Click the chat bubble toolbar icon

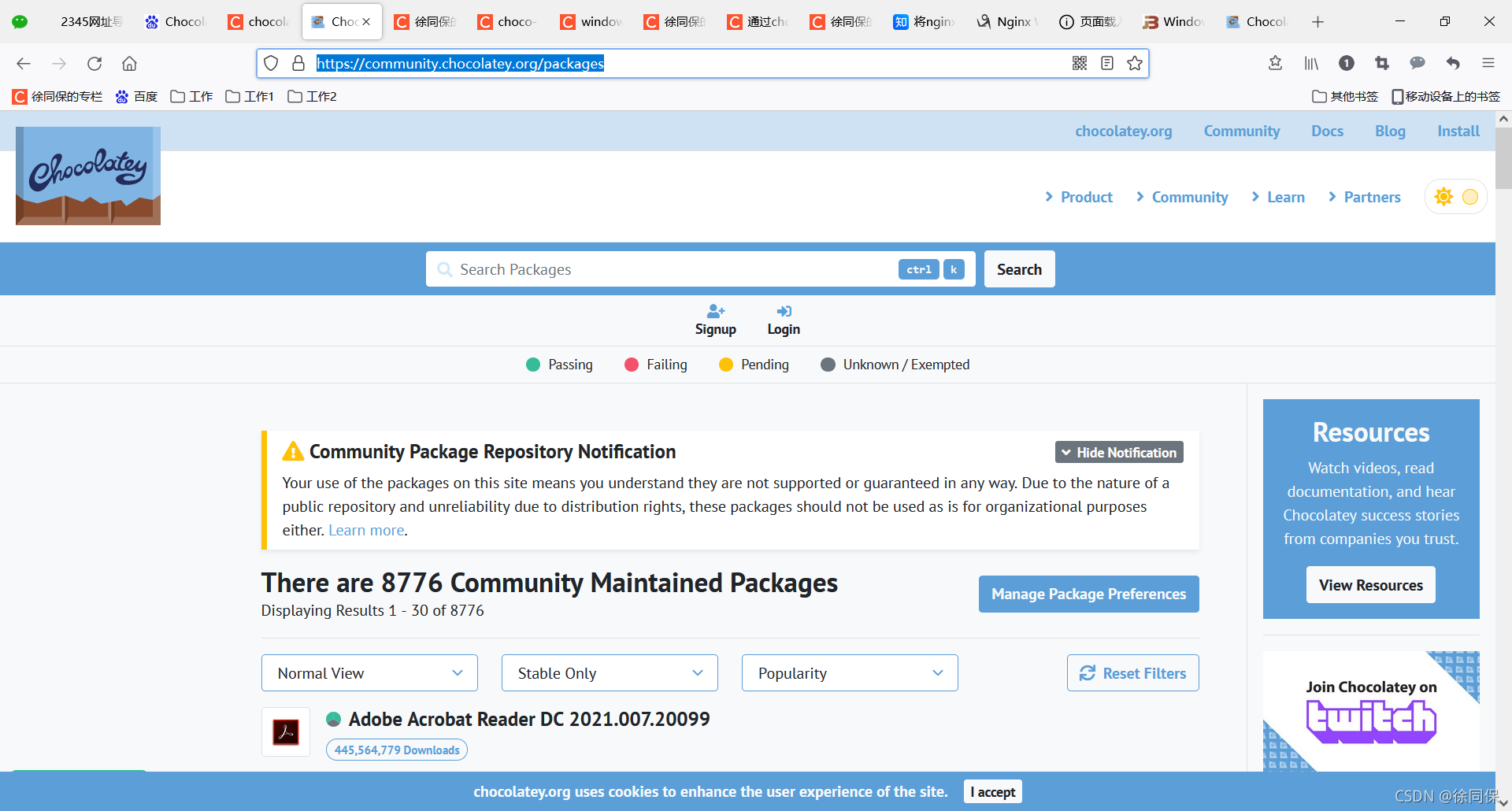1417,63
